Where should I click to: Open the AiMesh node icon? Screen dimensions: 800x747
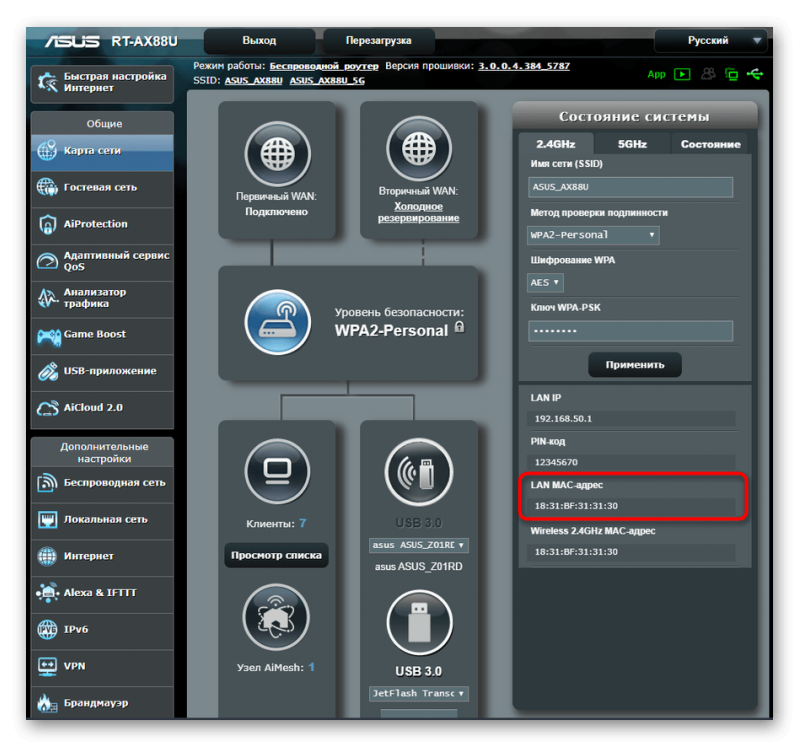click(276, 617)
